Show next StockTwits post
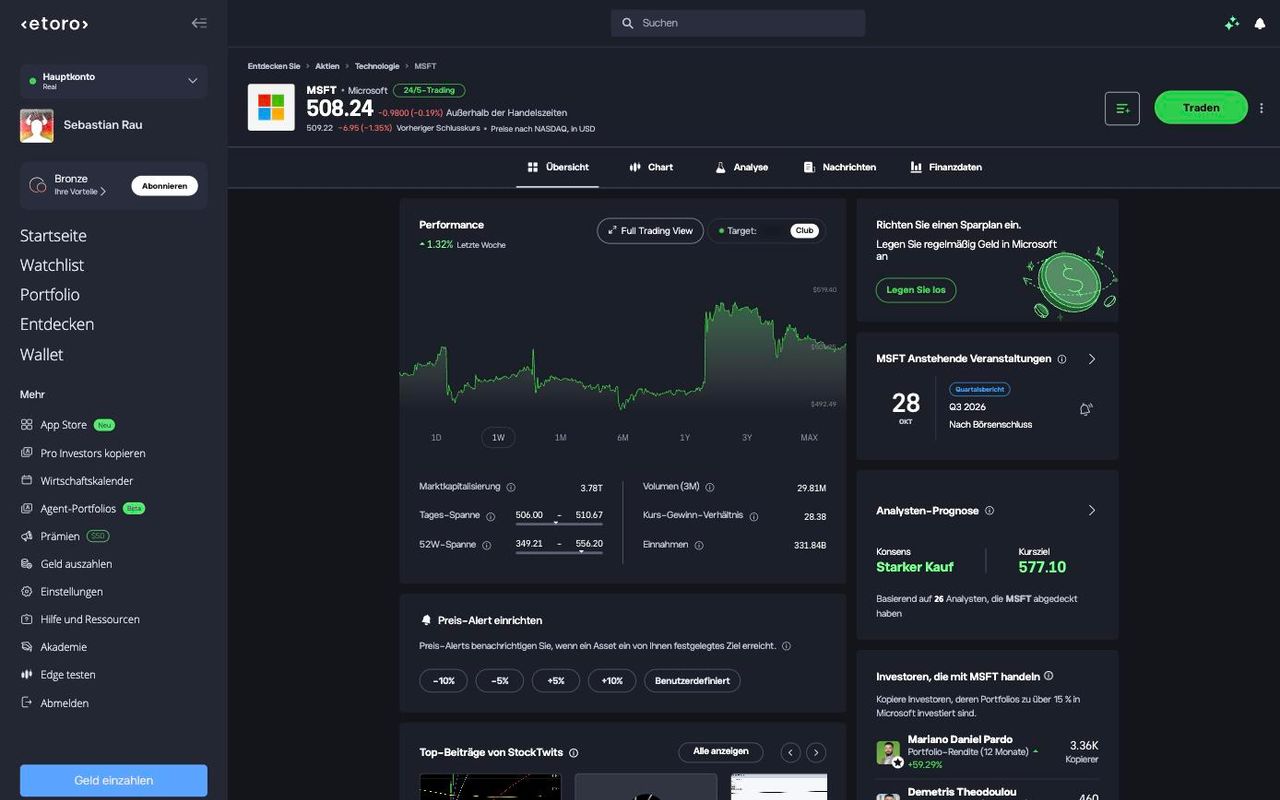1280x800 pixels. click(816, 752)
